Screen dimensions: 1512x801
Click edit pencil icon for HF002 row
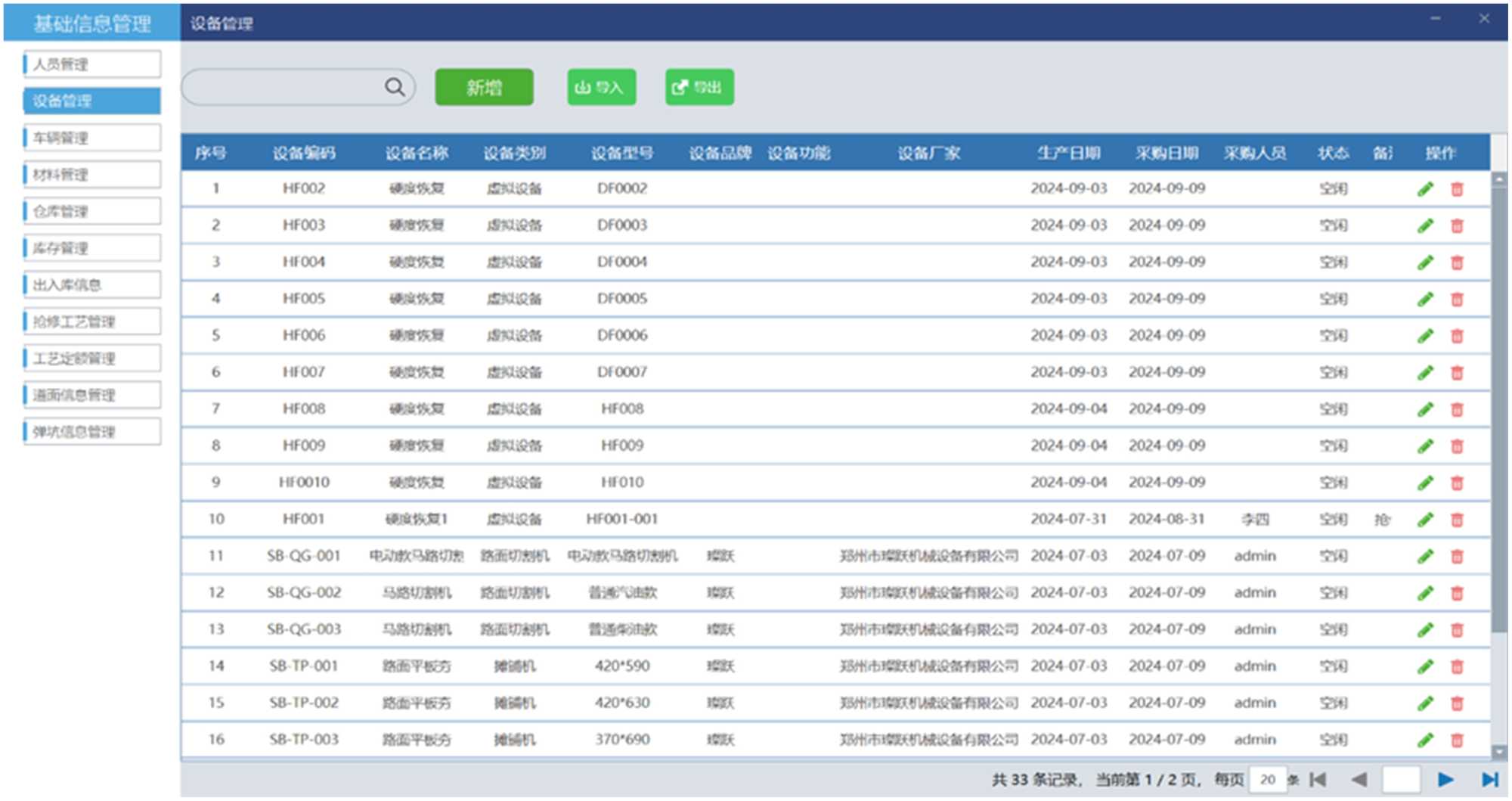1425,189
